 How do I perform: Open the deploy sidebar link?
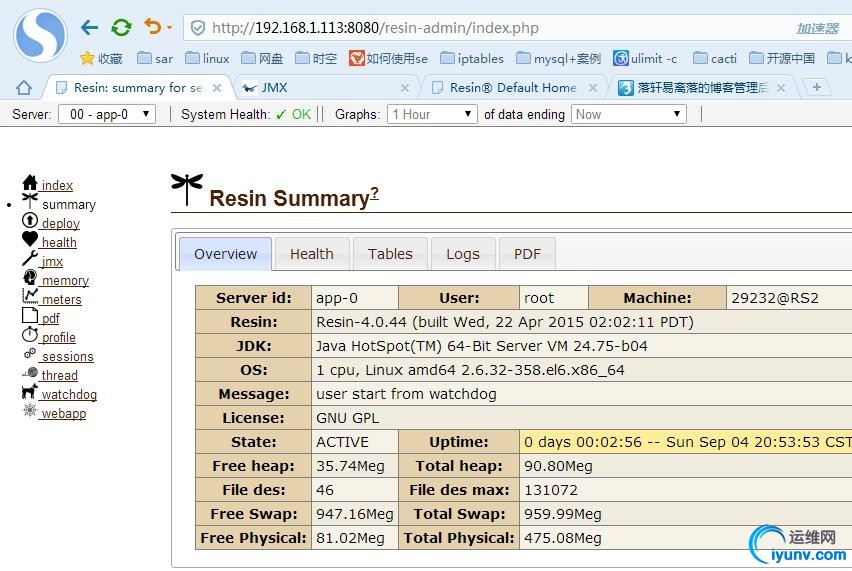coord(61,223)
